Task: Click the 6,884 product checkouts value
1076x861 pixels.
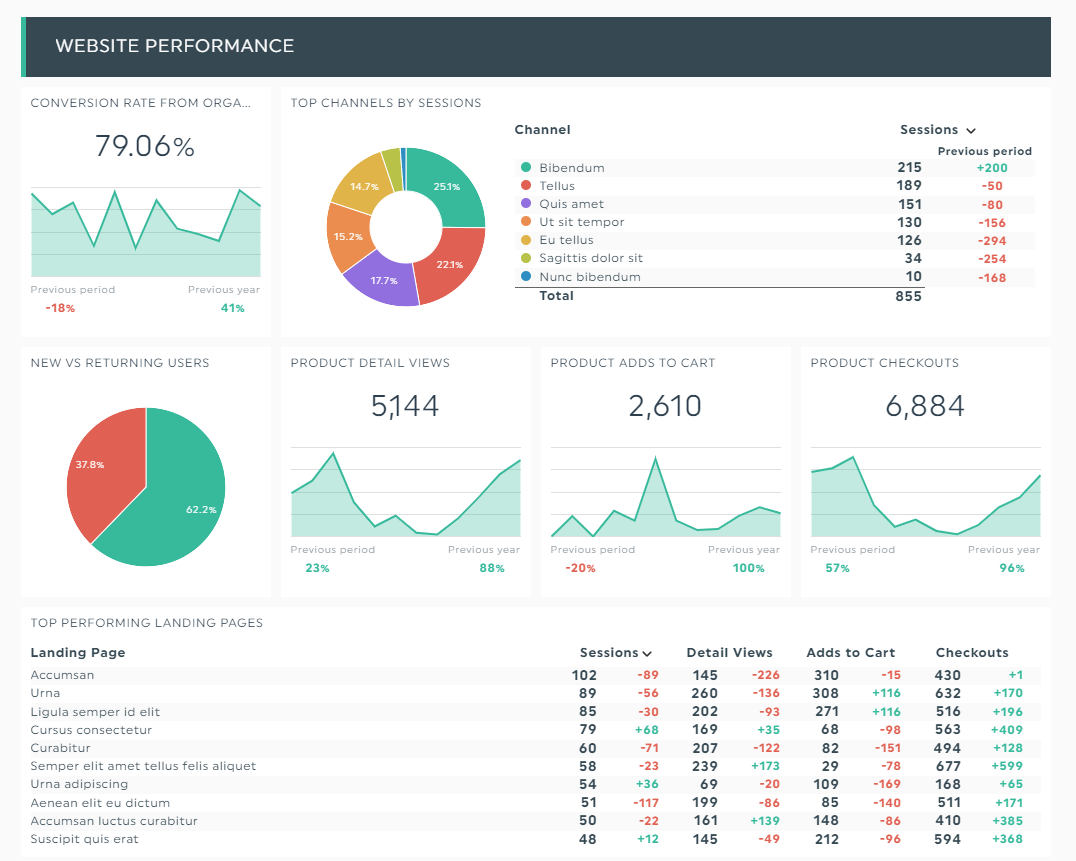Action: pyautogui.click(x=925, y=406)
